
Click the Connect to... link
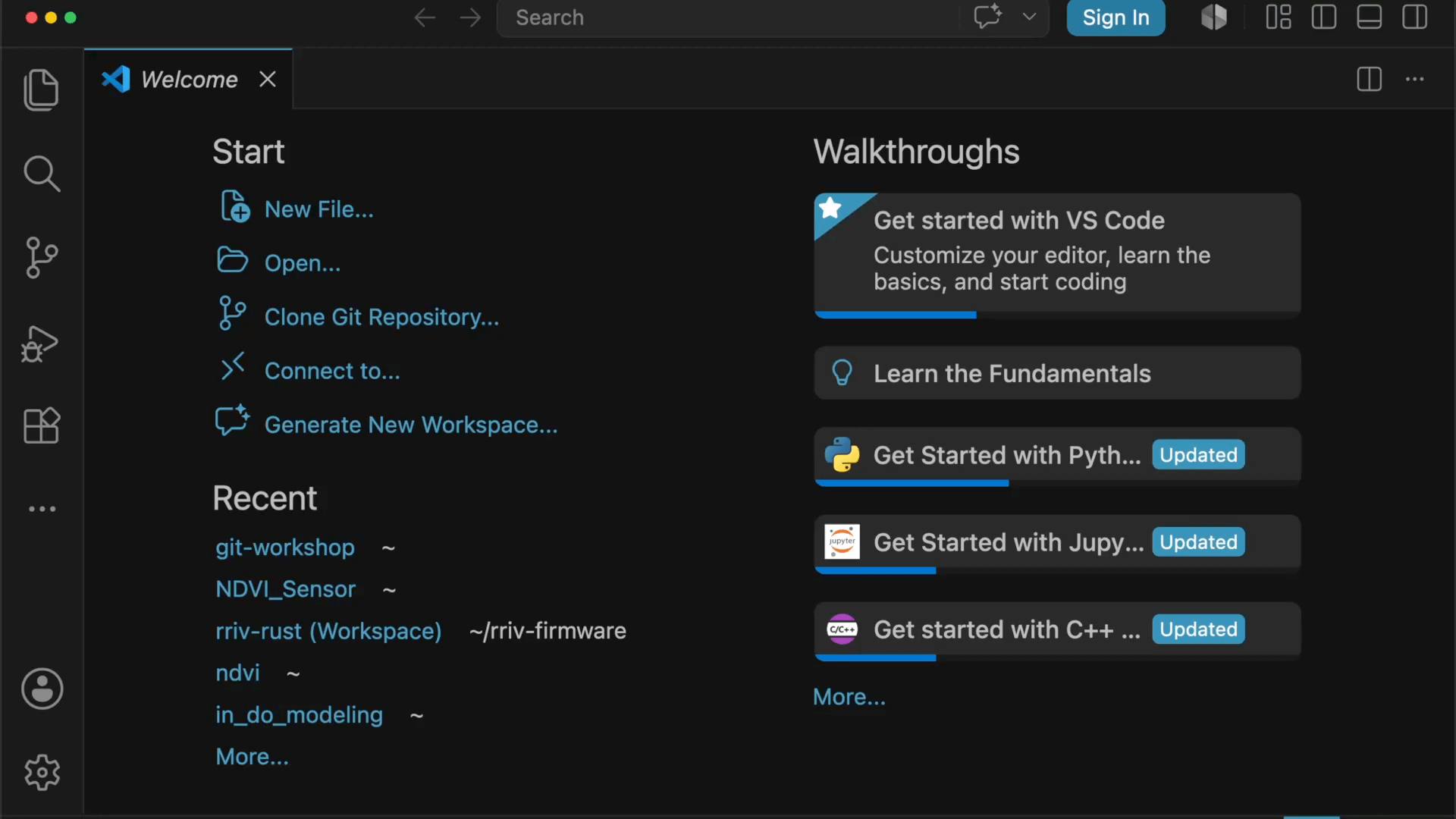point(332,371)
